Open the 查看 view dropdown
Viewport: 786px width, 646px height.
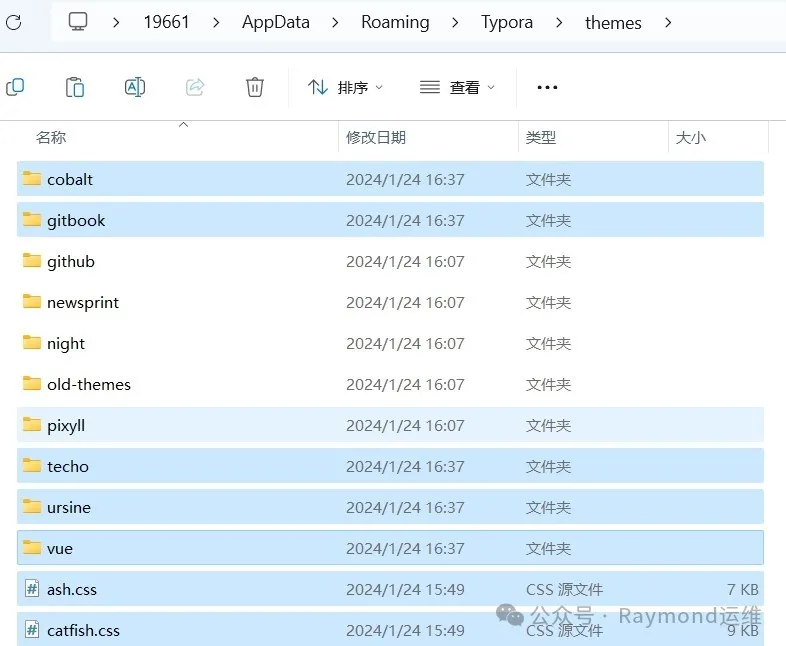457,88
